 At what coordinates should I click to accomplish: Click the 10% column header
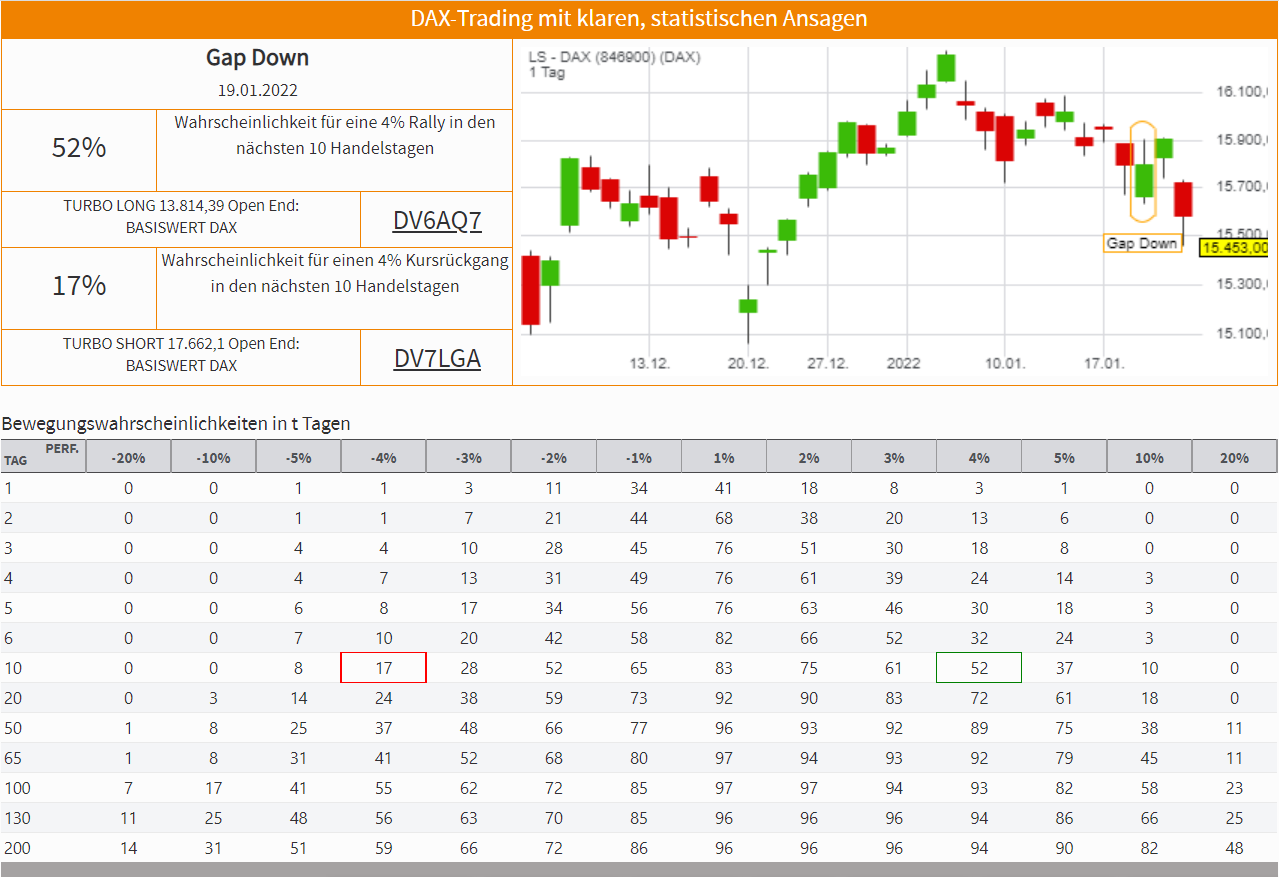click(x=1148, y=457)
